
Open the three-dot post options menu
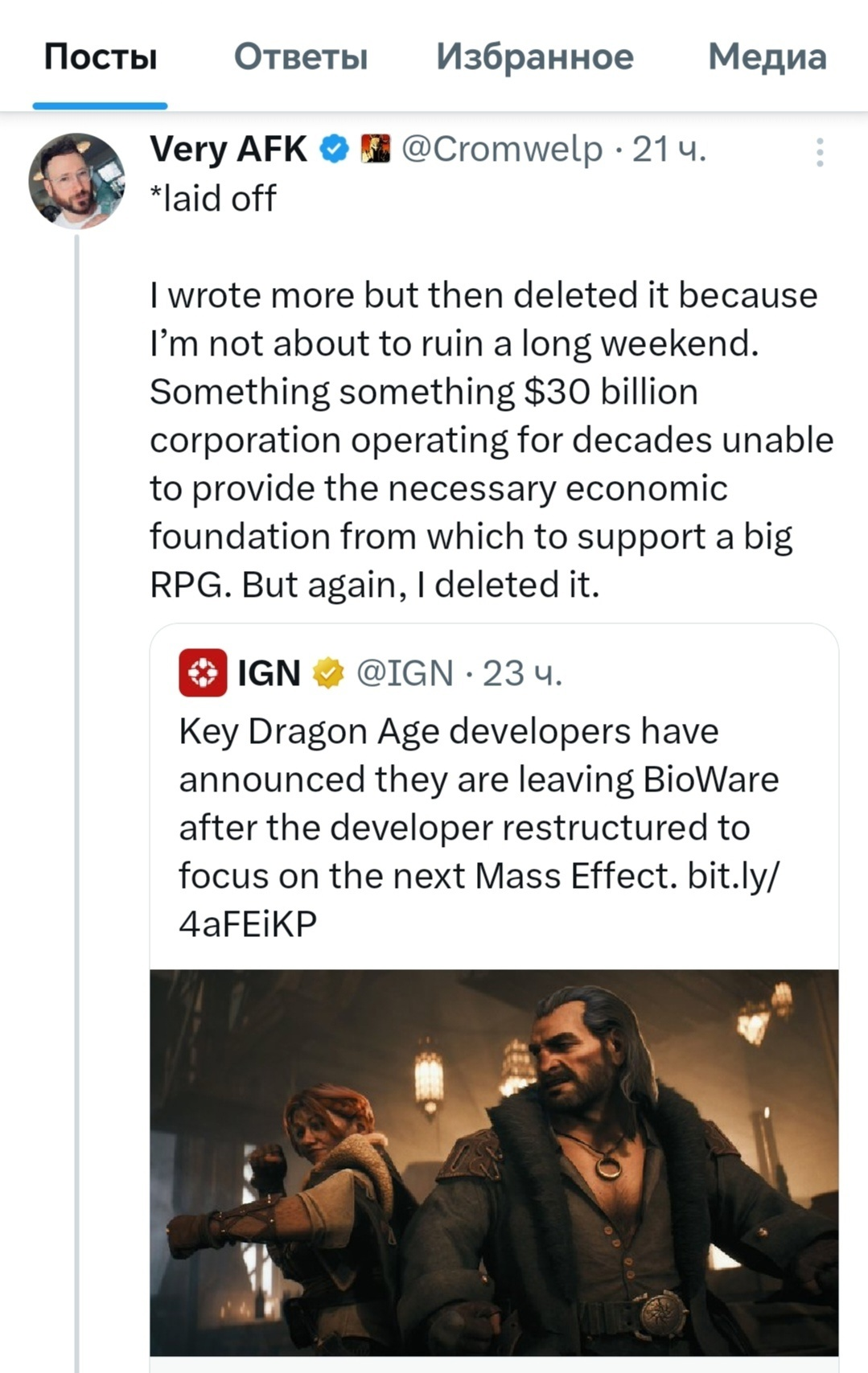[820, 152]
